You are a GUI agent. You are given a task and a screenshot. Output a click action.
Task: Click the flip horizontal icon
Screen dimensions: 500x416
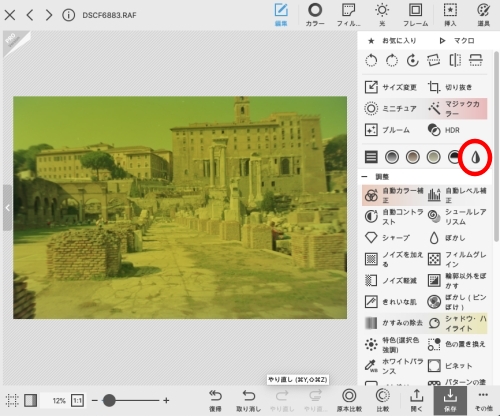click(455, 60)
